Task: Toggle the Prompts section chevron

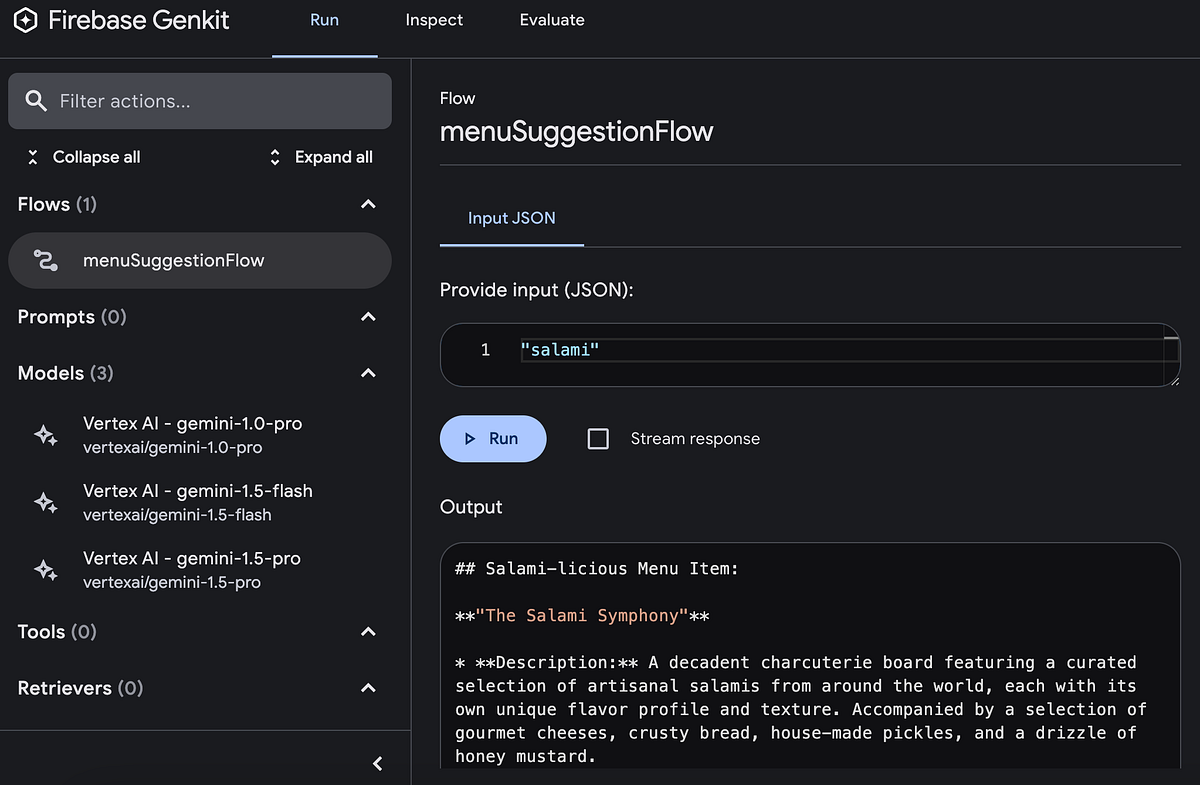Action: pyautogui.click(x=368, y=317)
